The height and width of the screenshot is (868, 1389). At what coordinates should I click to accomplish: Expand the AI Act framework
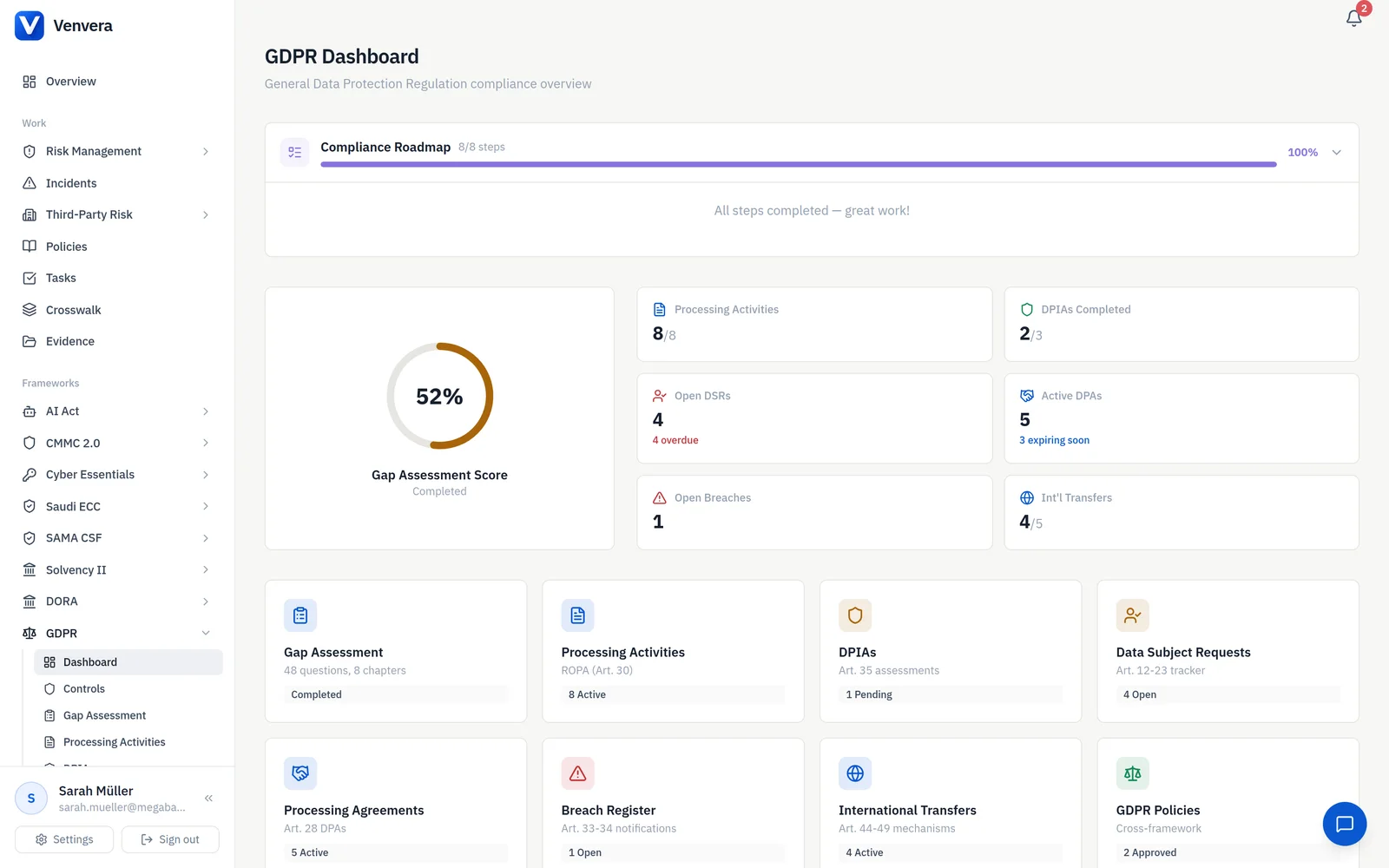206,411
